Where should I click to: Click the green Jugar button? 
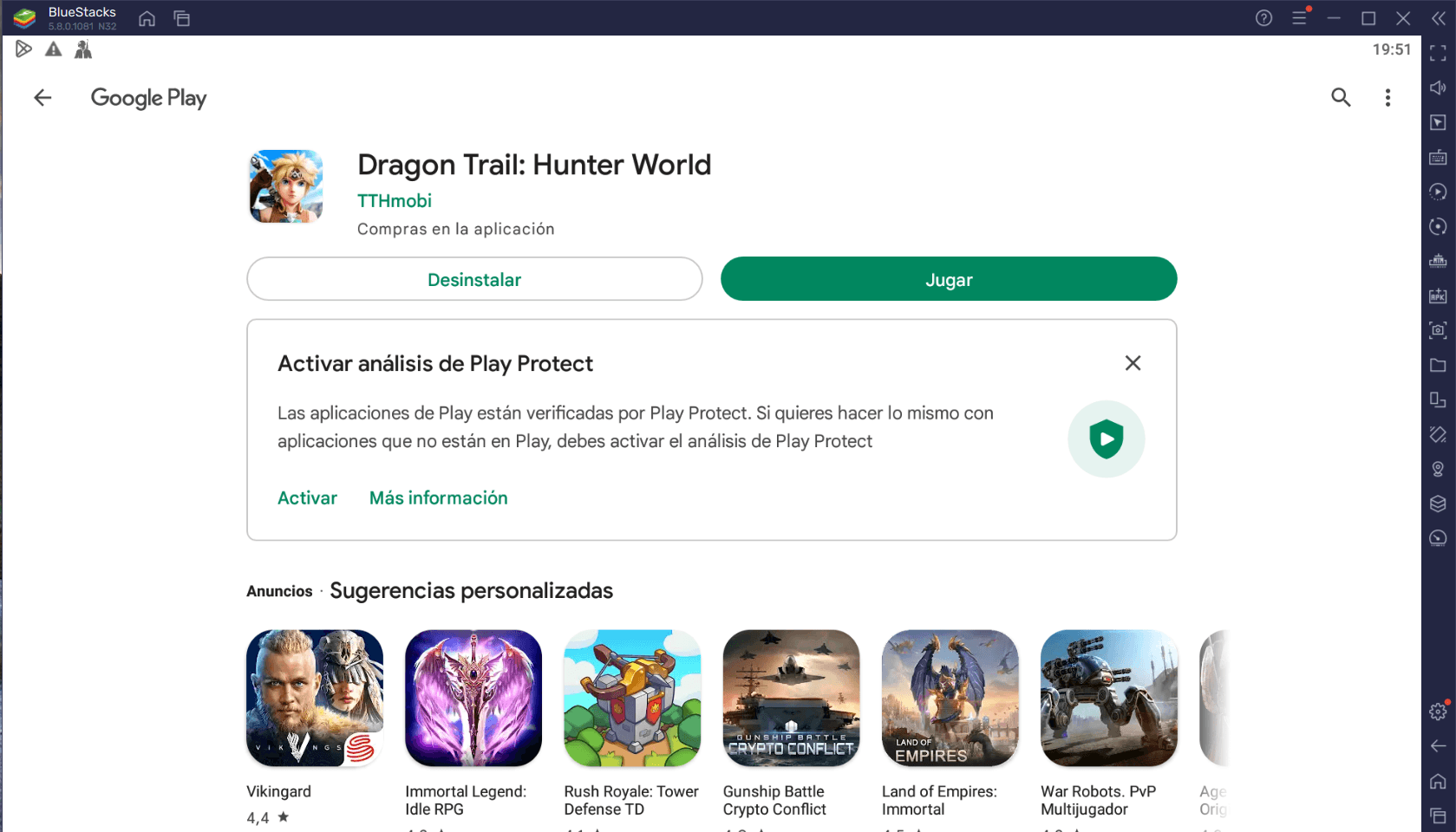[x=949, y=279]
